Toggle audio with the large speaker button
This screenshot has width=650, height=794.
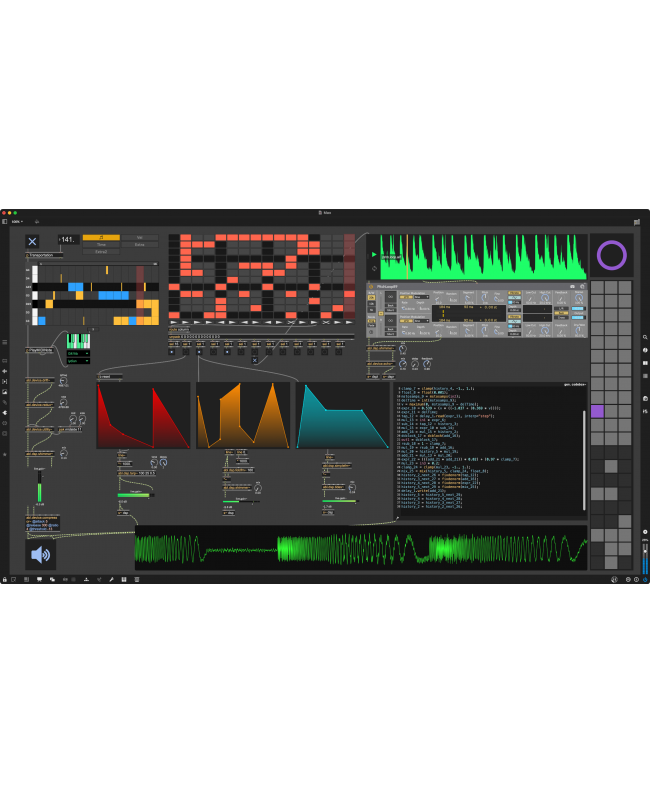[x=40, y=555]
